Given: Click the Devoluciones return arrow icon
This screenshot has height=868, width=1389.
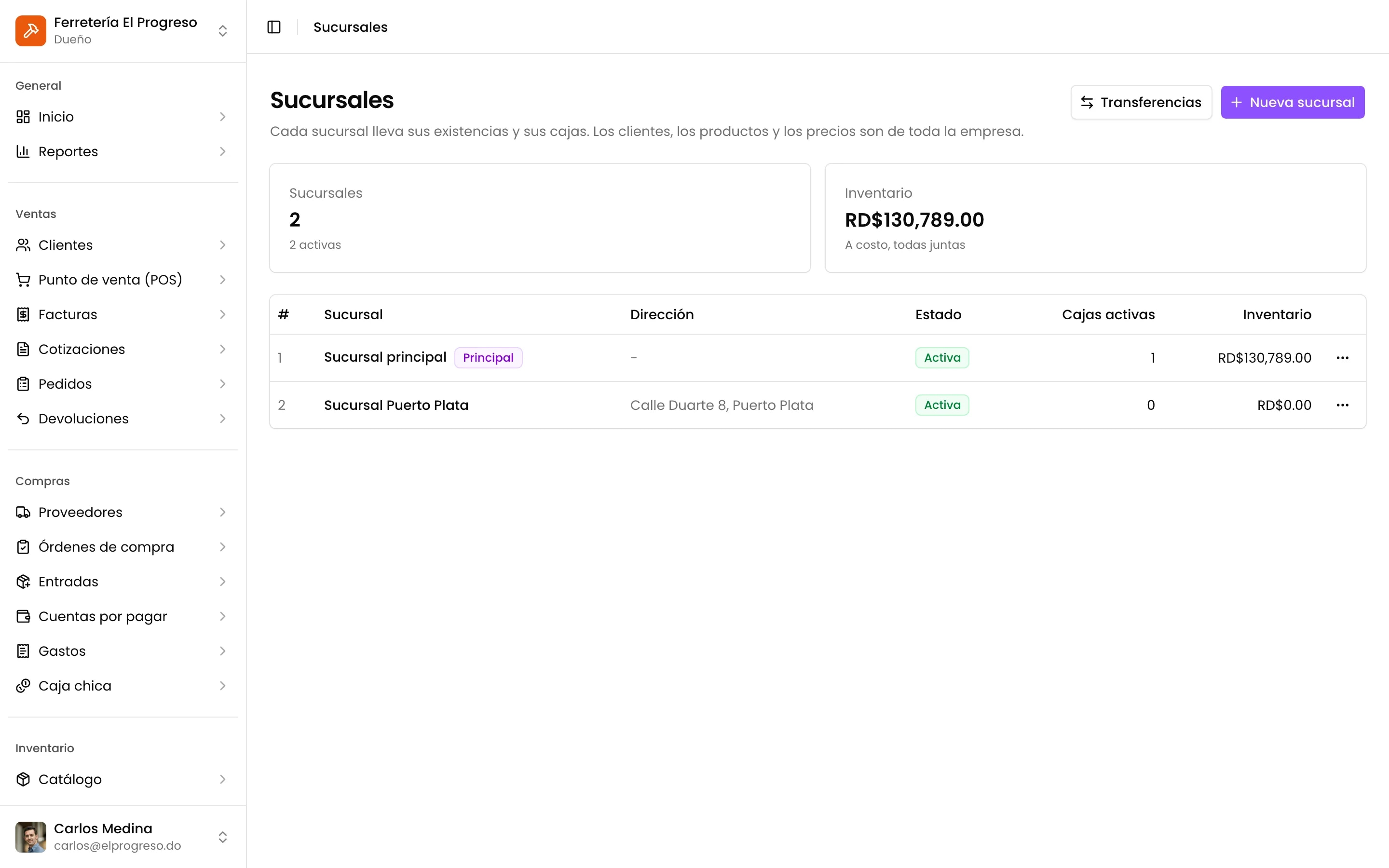Looking at the screenshot, I should [23, 419].
